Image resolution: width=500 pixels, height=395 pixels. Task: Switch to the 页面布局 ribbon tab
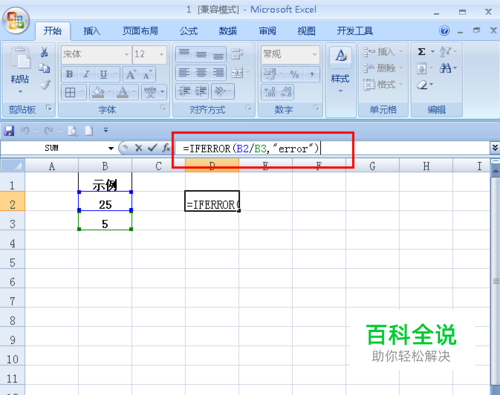(140, 31)
